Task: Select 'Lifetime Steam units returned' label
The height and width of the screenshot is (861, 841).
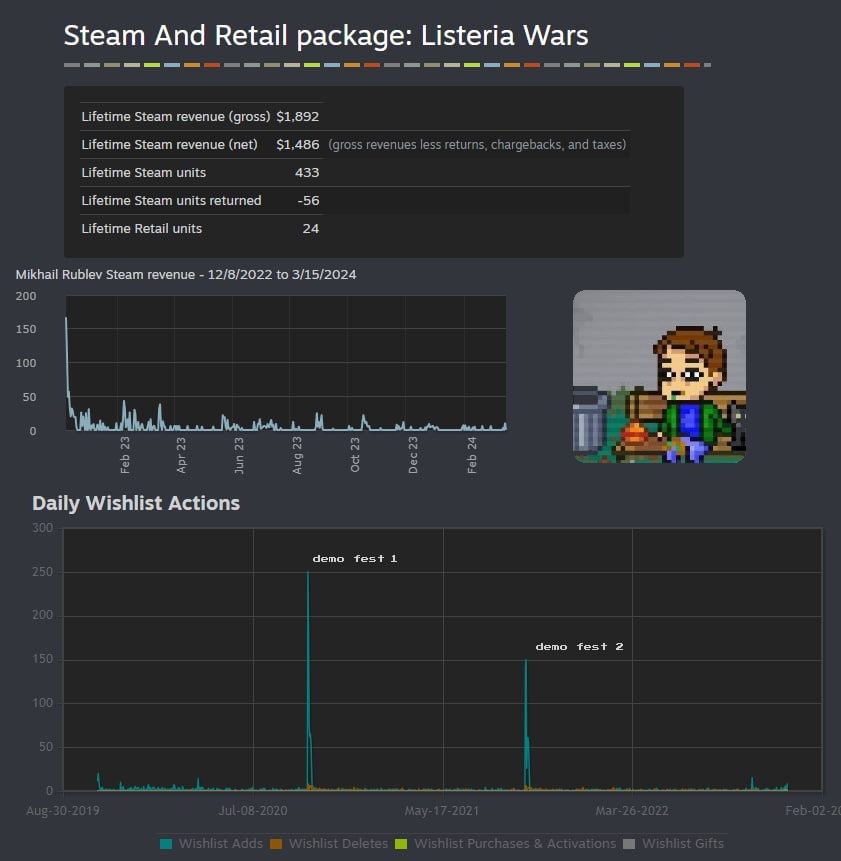Action: tap(171, 200)
